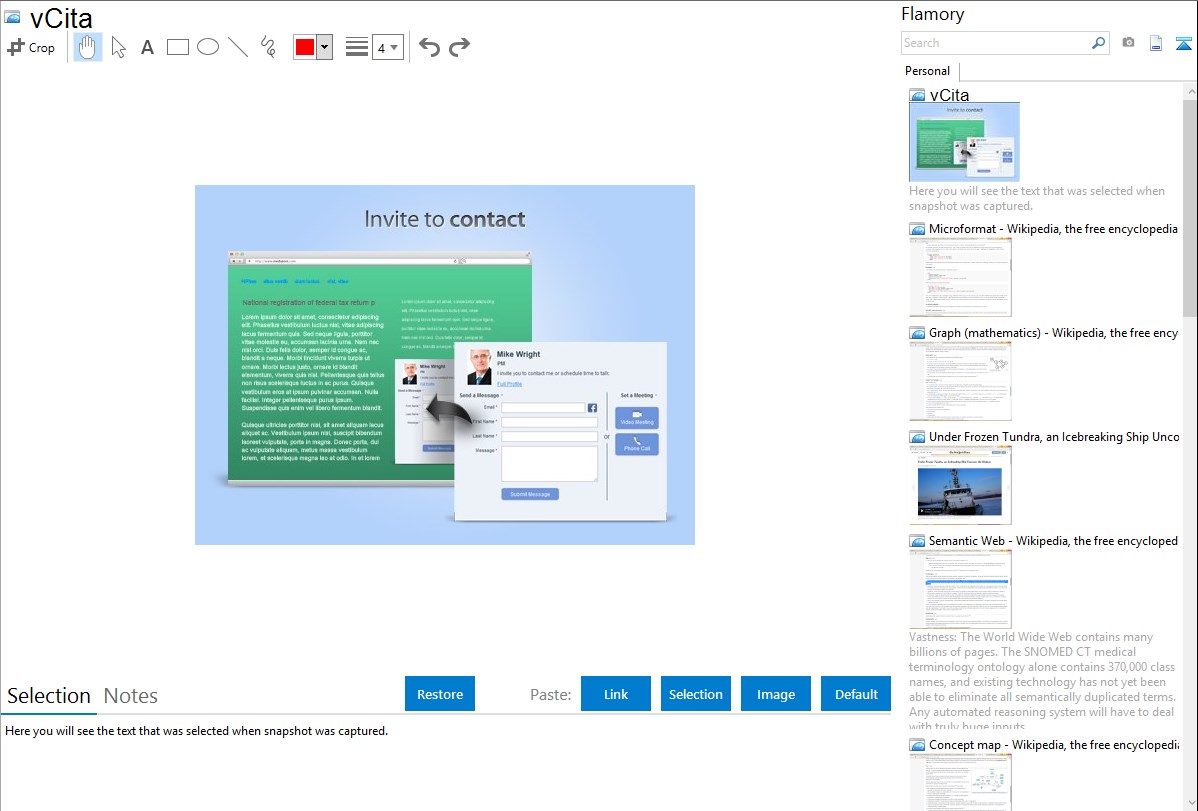Click the Flamory search field
The width and height of the screenshot is (1198, 811).
(x=996, y=43)
